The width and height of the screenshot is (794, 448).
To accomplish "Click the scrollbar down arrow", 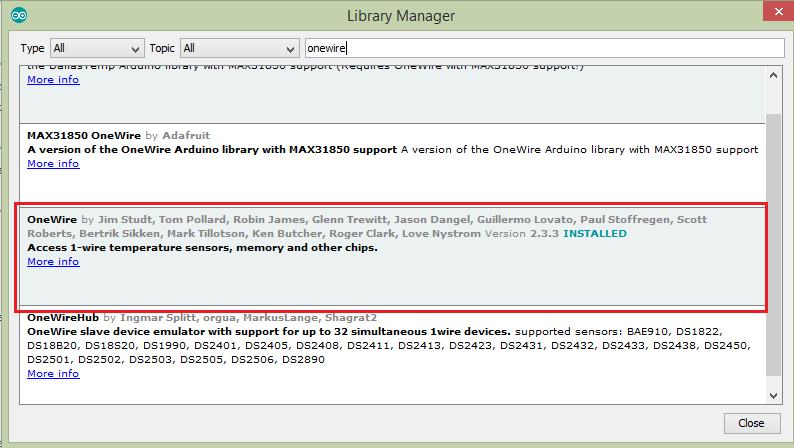I will (x=773, y=396).
